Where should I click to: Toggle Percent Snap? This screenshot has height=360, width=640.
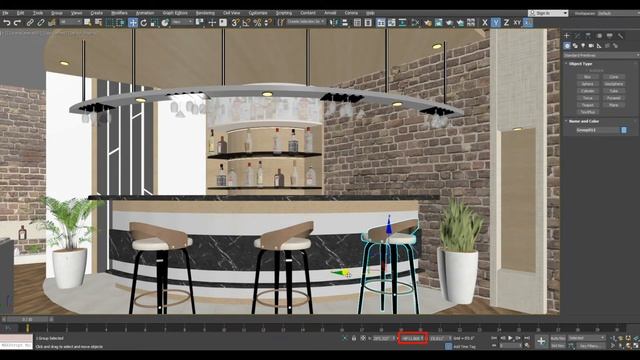[x=257, y=23]
